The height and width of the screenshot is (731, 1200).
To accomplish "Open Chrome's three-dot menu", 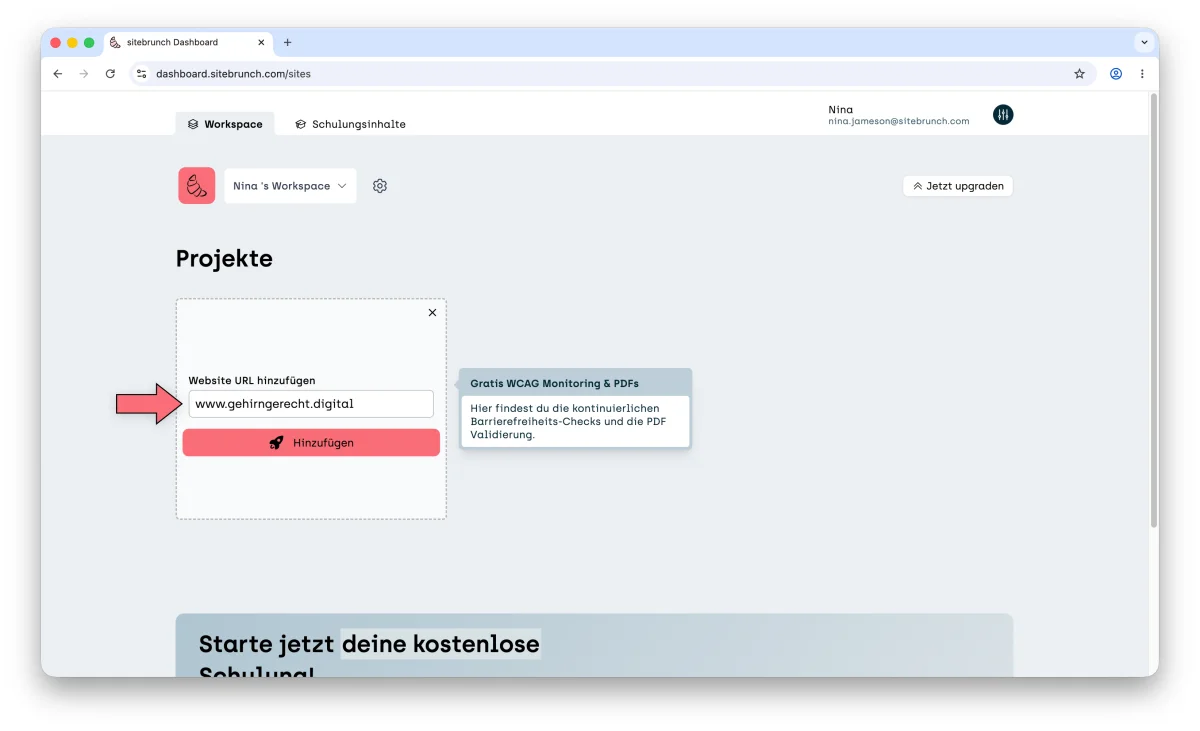I will tap(1142, 74).
